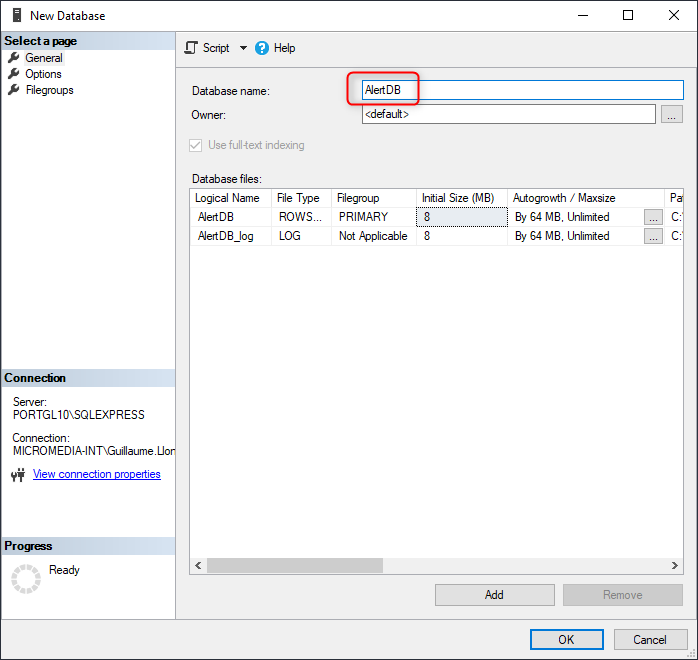Click the connection properties icon
Screen dimensions: 698x660
click(x=18, y=475)
